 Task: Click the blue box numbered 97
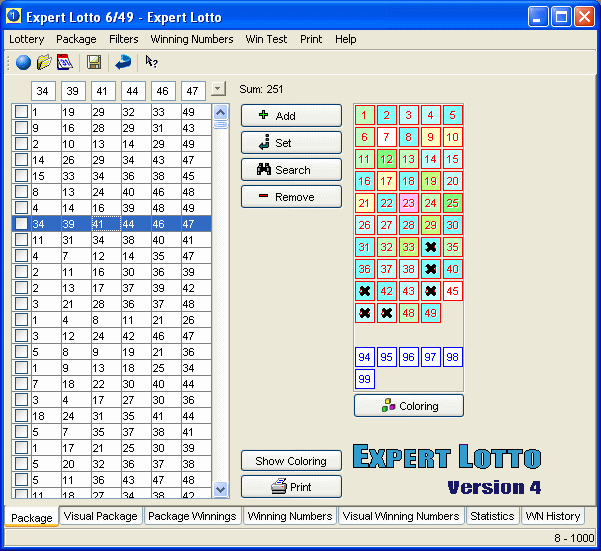pos(430,357)
